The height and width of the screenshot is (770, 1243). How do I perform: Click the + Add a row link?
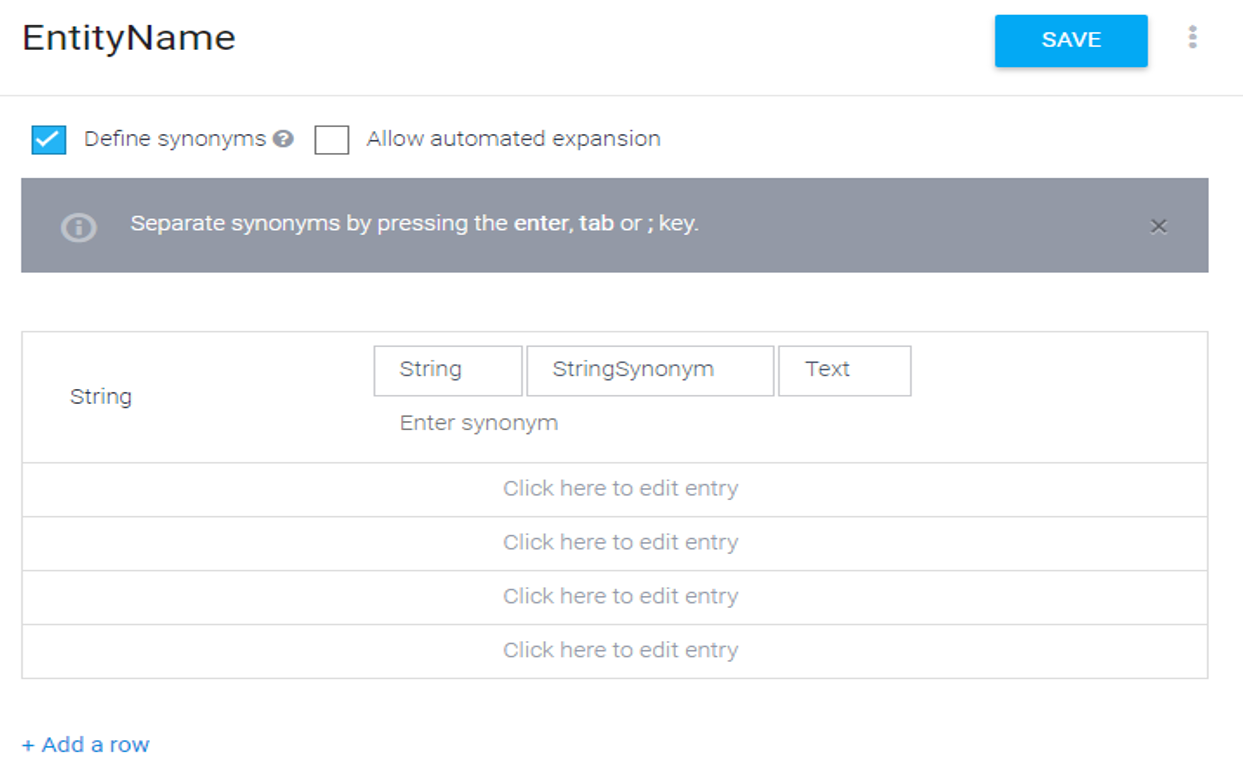coord(86,745)
